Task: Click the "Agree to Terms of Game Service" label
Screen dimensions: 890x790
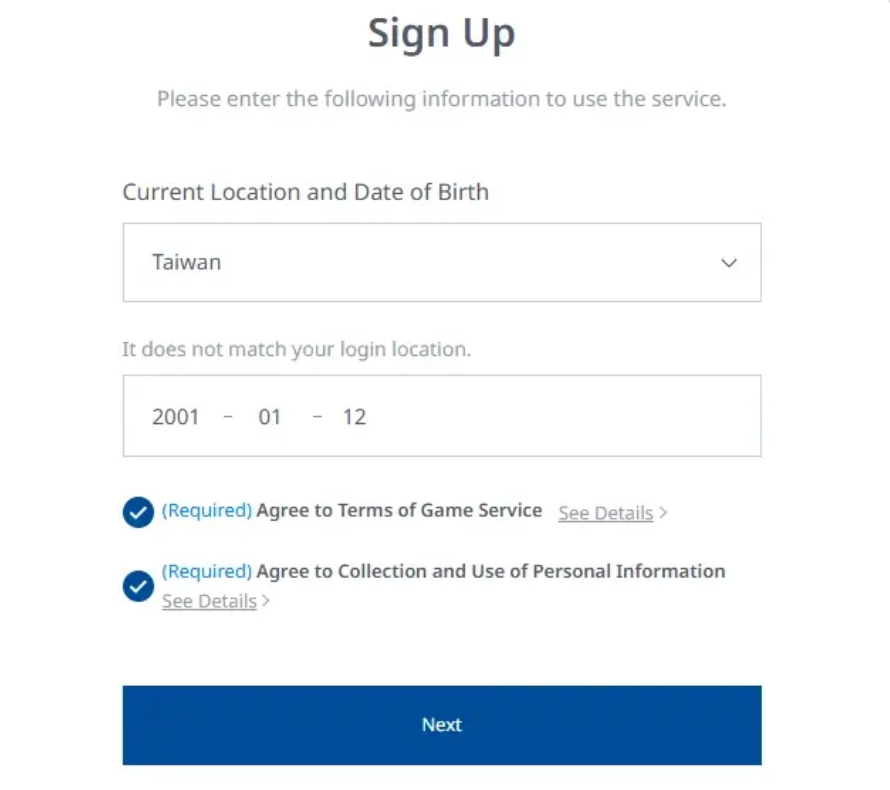Action: 399,510
